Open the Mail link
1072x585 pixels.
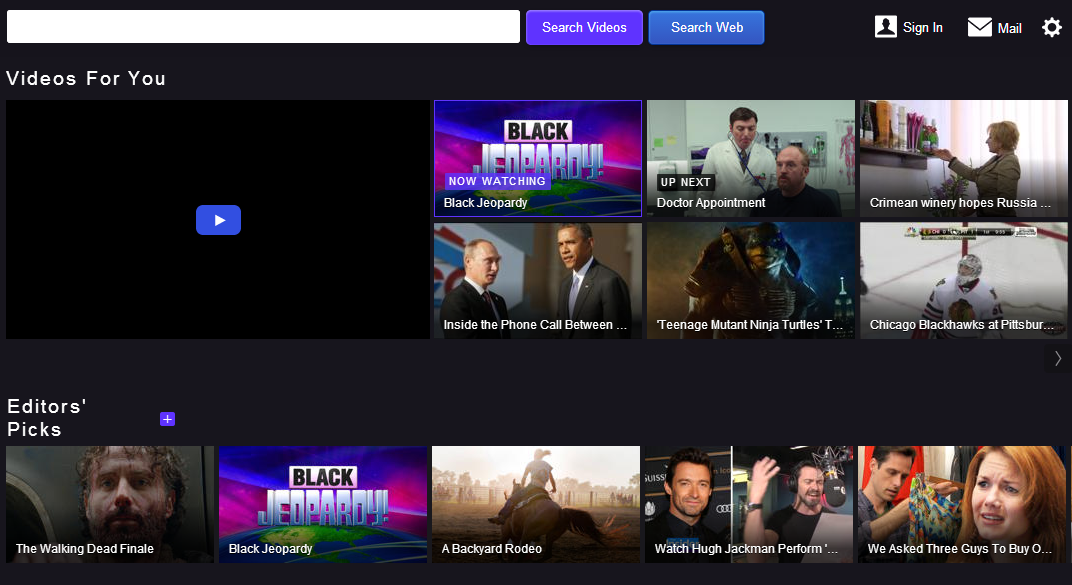[1009, 28]
